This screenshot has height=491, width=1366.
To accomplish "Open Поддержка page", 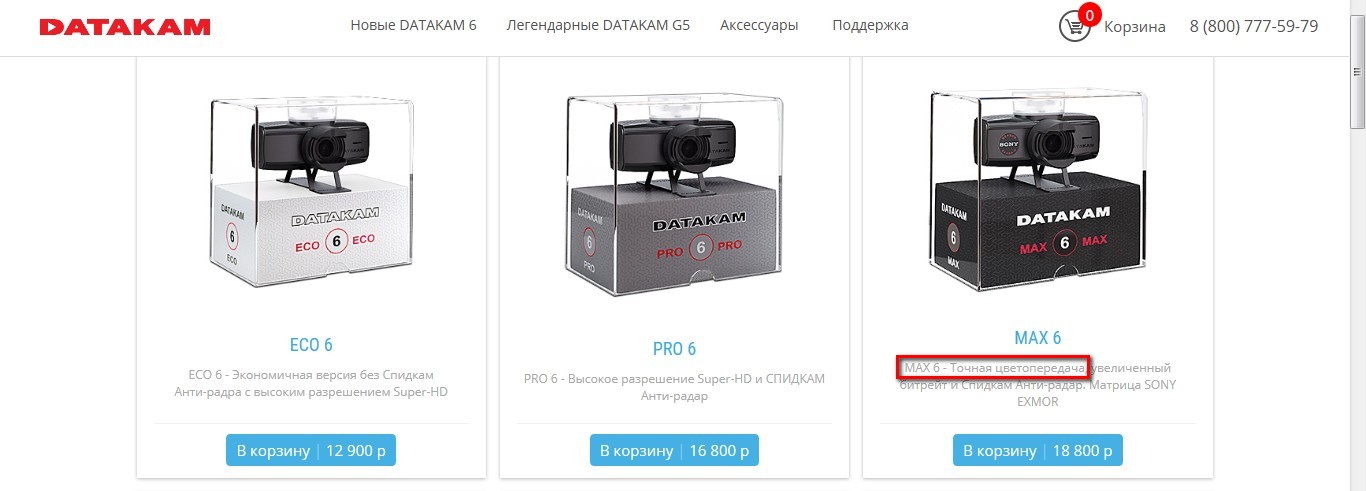I will point(870,25).
